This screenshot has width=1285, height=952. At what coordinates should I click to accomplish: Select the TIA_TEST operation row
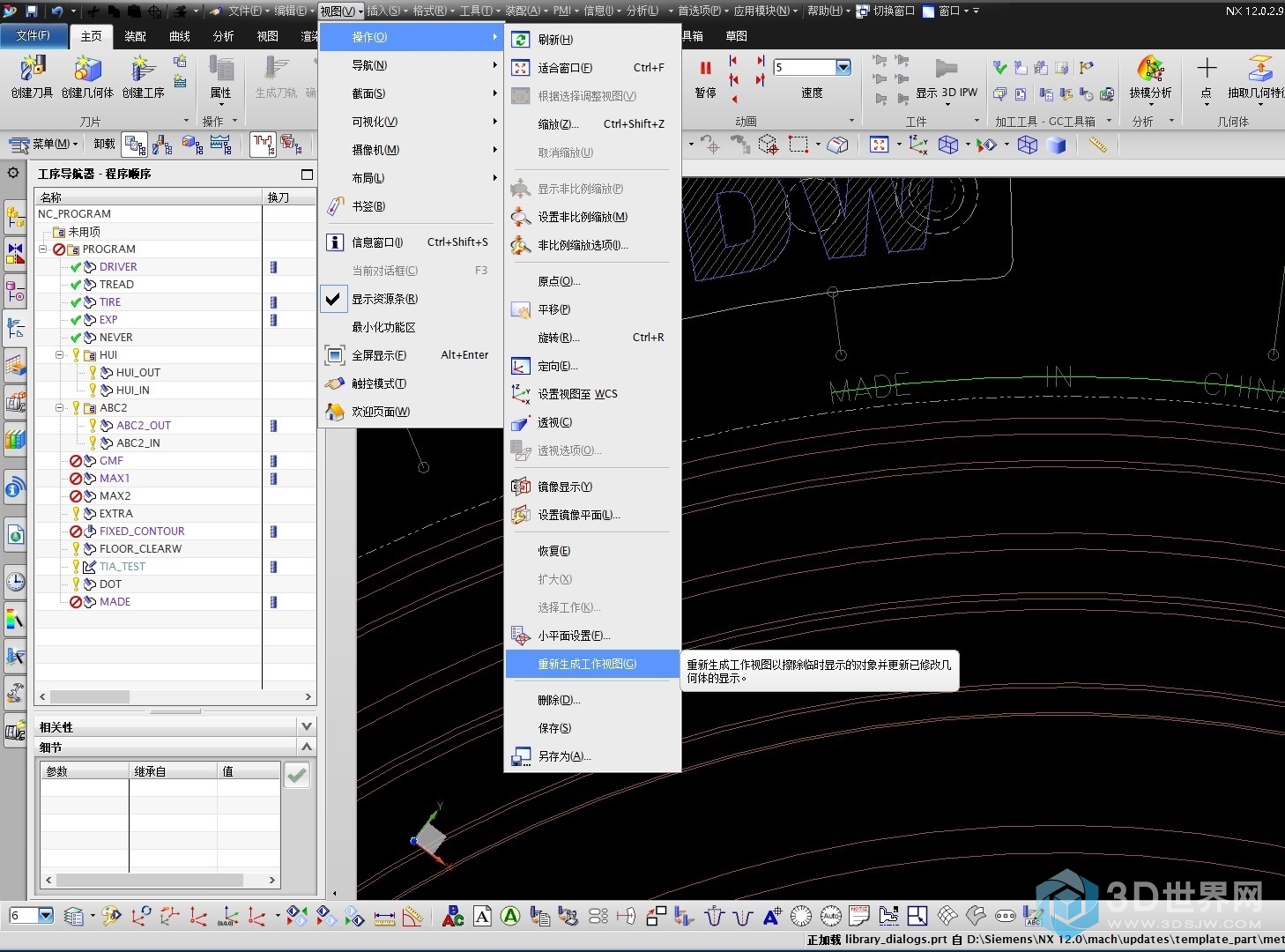[123, 567]
